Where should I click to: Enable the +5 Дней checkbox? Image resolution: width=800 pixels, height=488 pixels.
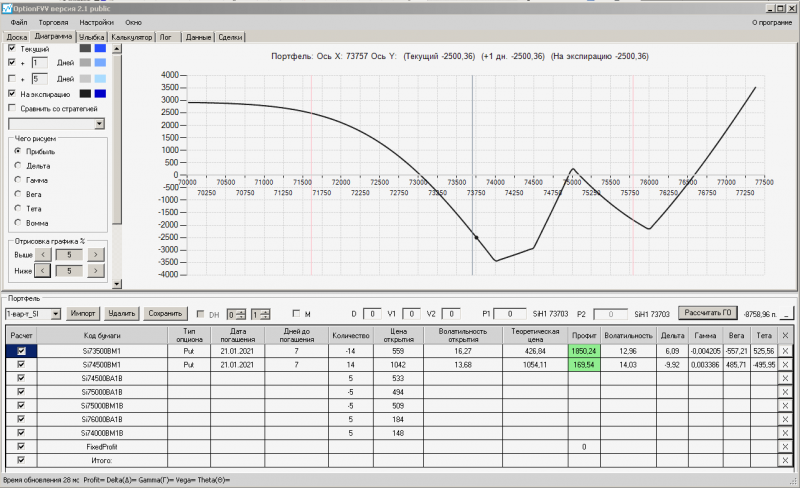[x=12, y=79]
